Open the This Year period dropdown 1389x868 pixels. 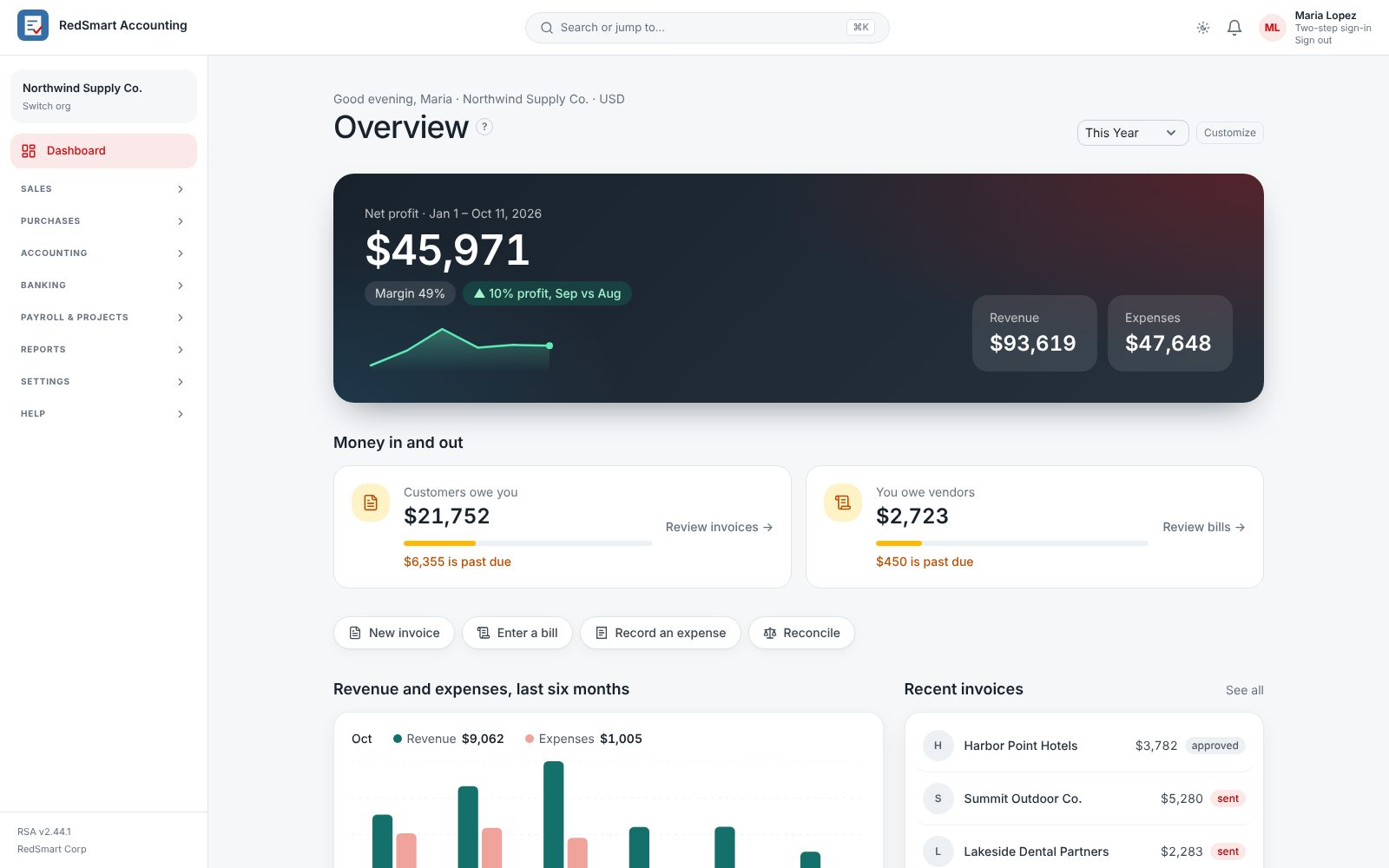(1133, 133)
